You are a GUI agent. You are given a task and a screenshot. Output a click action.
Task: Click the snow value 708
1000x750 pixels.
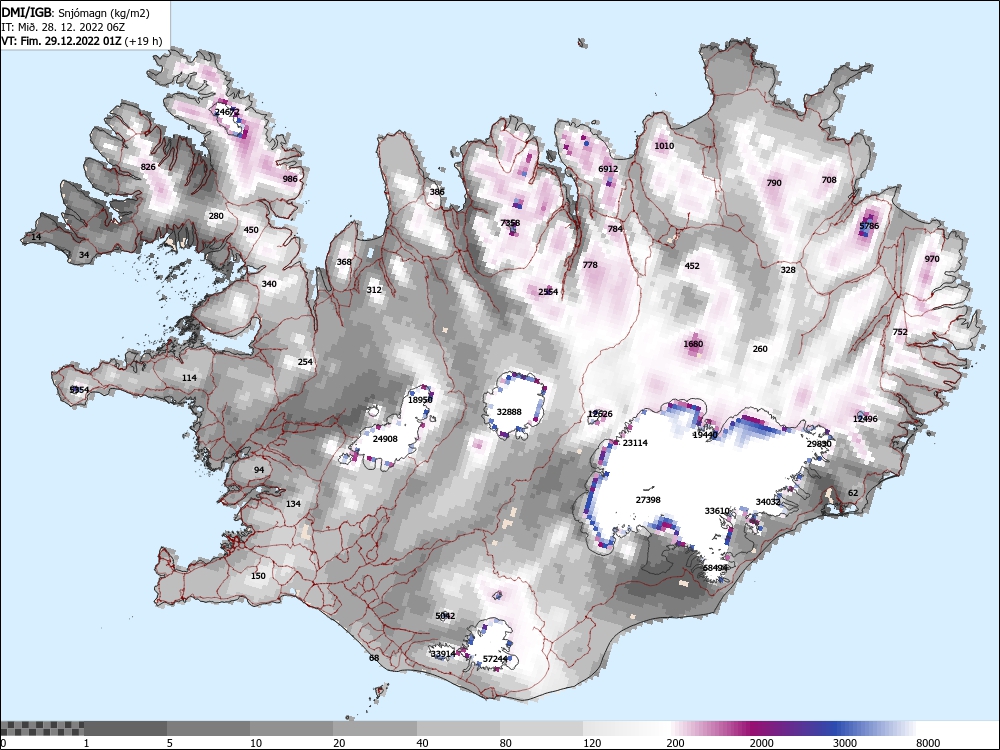click(x=828, y=180)
